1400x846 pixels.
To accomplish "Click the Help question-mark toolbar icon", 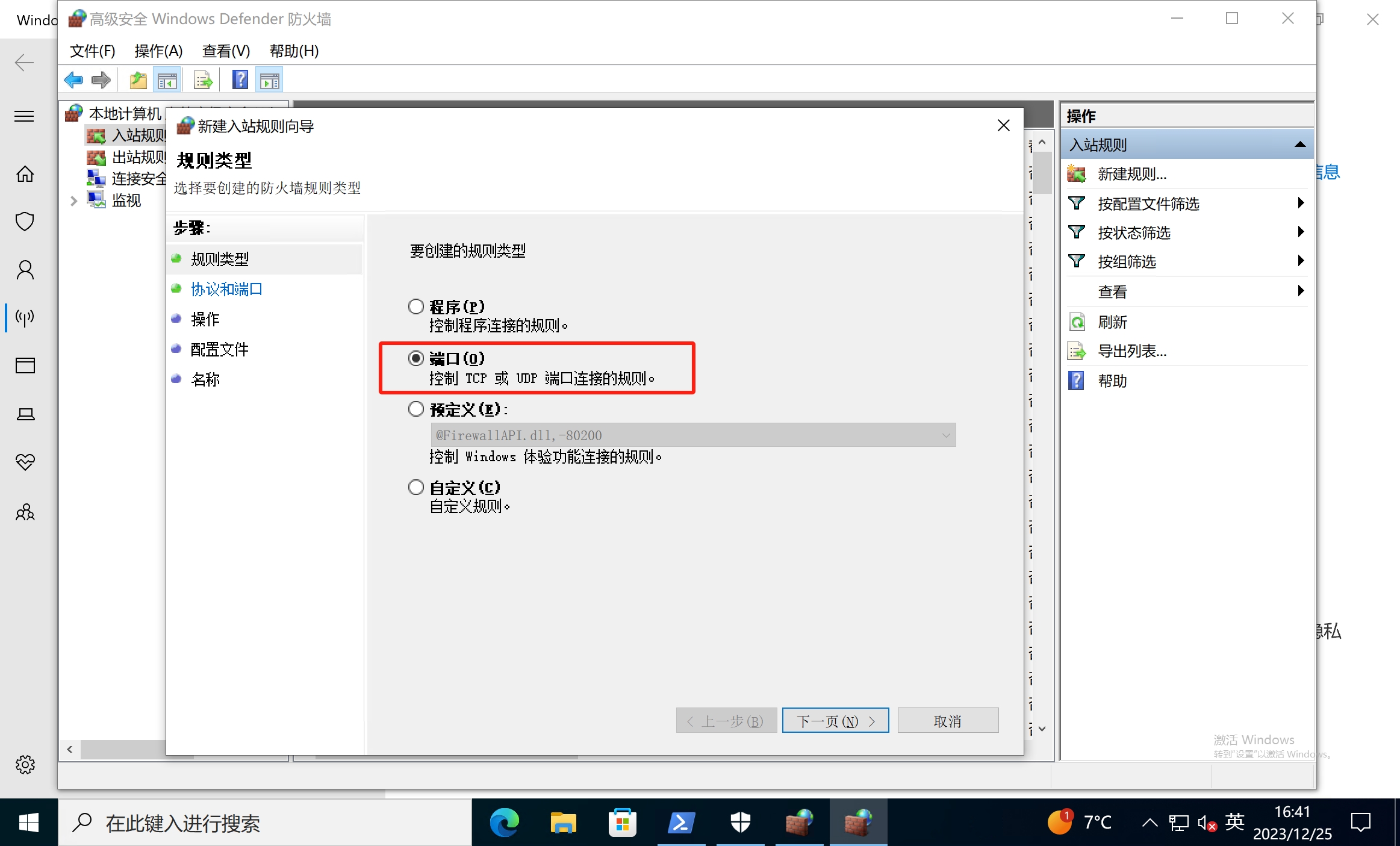I will pos(240,80).
